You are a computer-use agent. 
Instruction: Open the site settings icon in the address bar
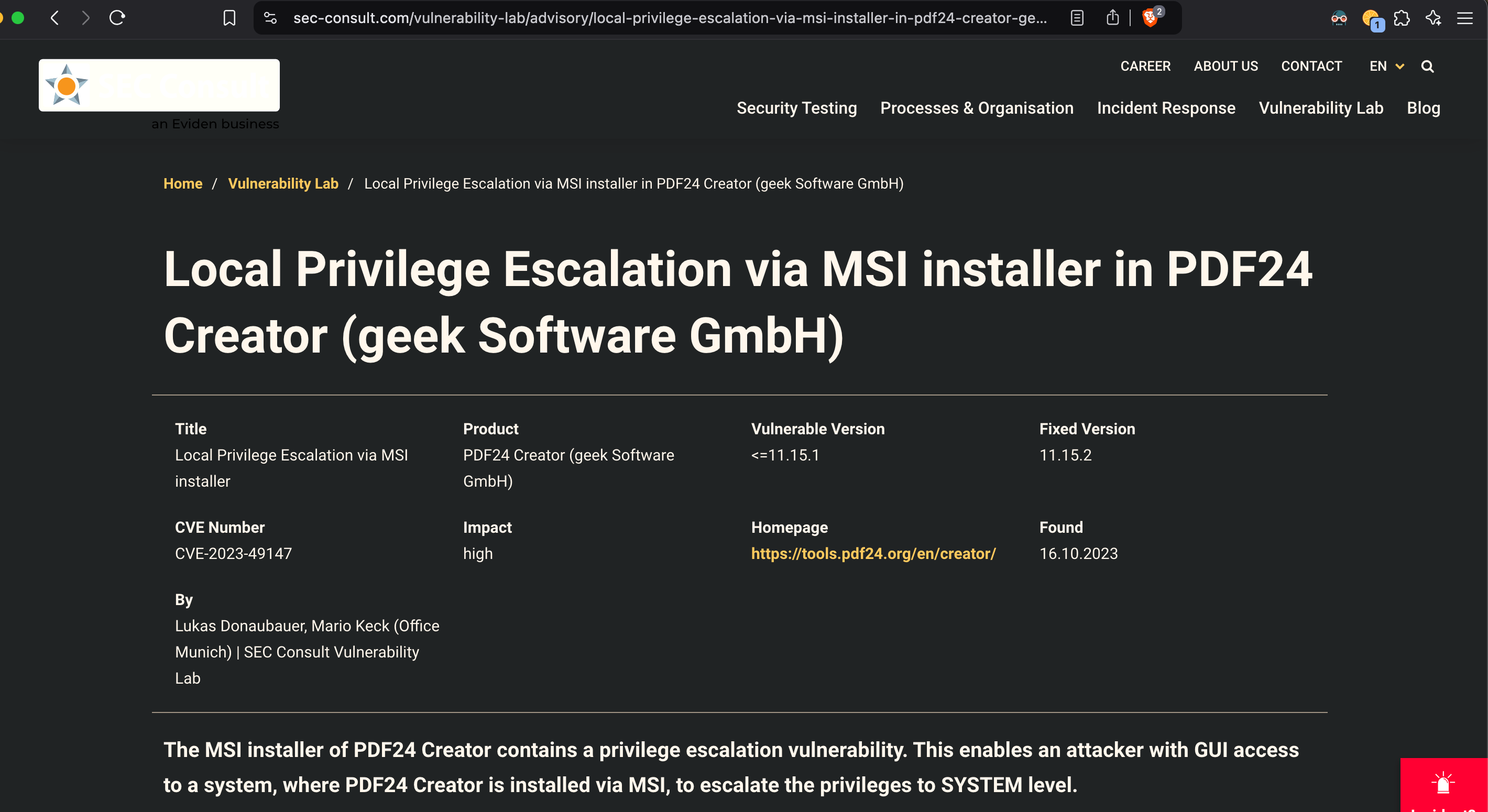click(270, 18)
